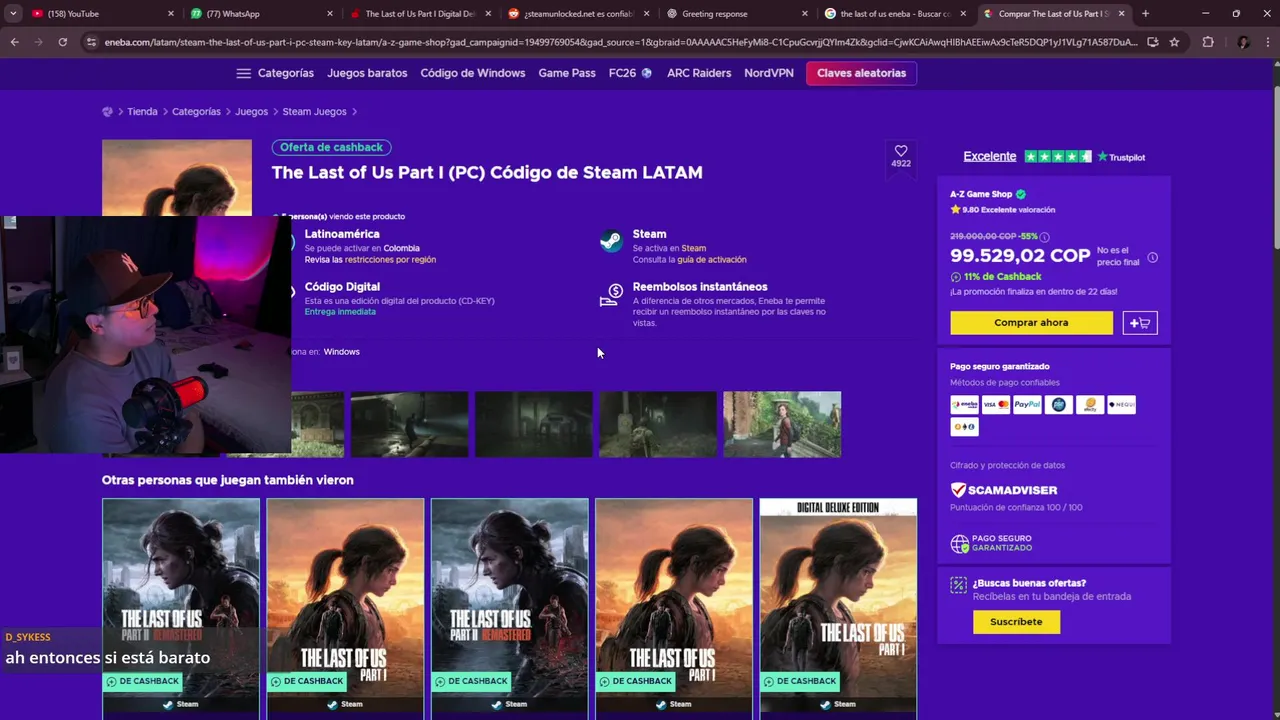Click the wishlist heart icon
This screenshot has height=720, width=1280.
pyautogui.click(x=901, y=151)
